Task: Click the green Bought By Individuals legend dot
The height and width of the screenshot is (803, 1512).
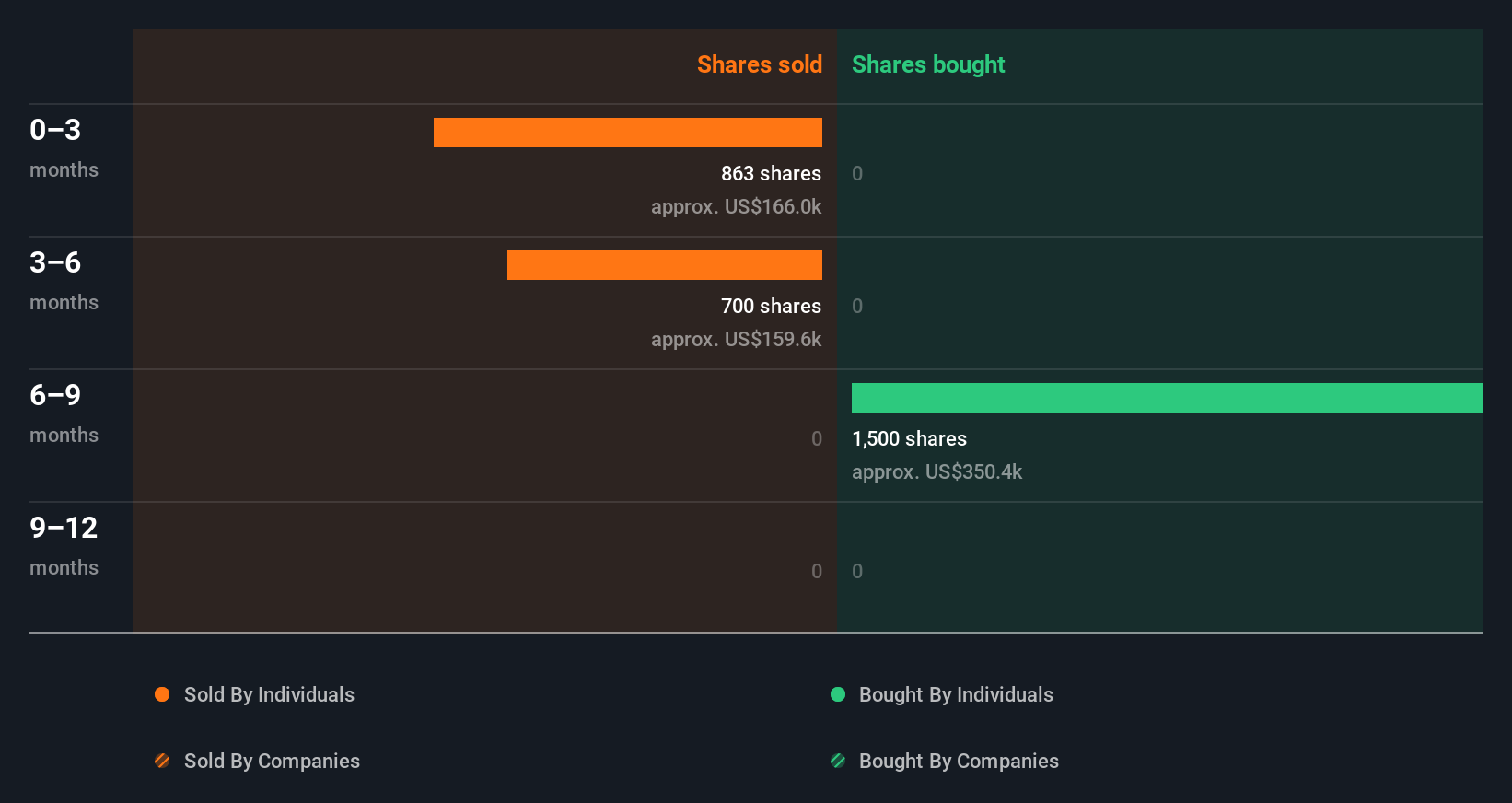Action: 838,694
